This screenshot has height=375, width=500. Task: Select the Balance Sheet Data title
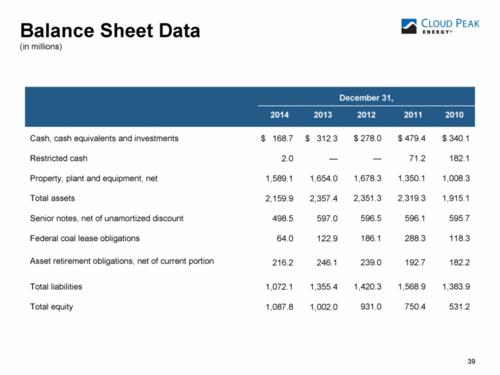(110, 30)
